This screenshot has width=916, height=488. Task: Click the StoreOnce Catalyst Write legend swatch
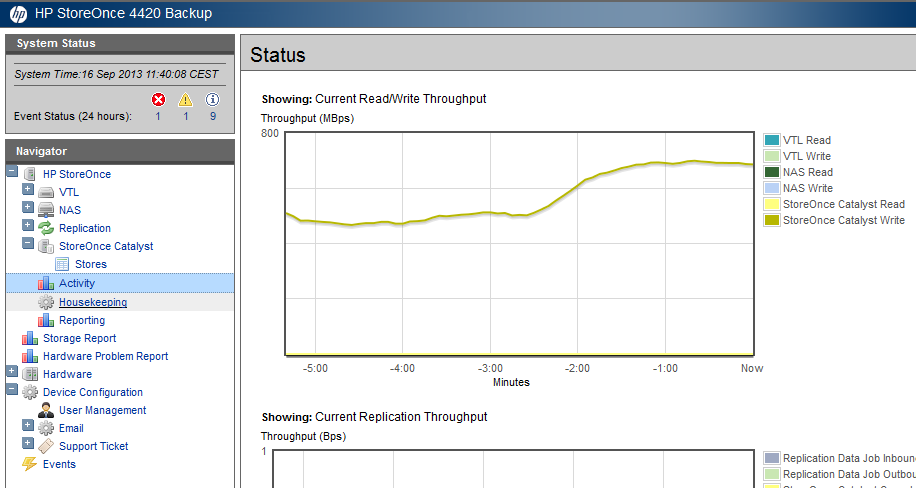tap(772, 220)
